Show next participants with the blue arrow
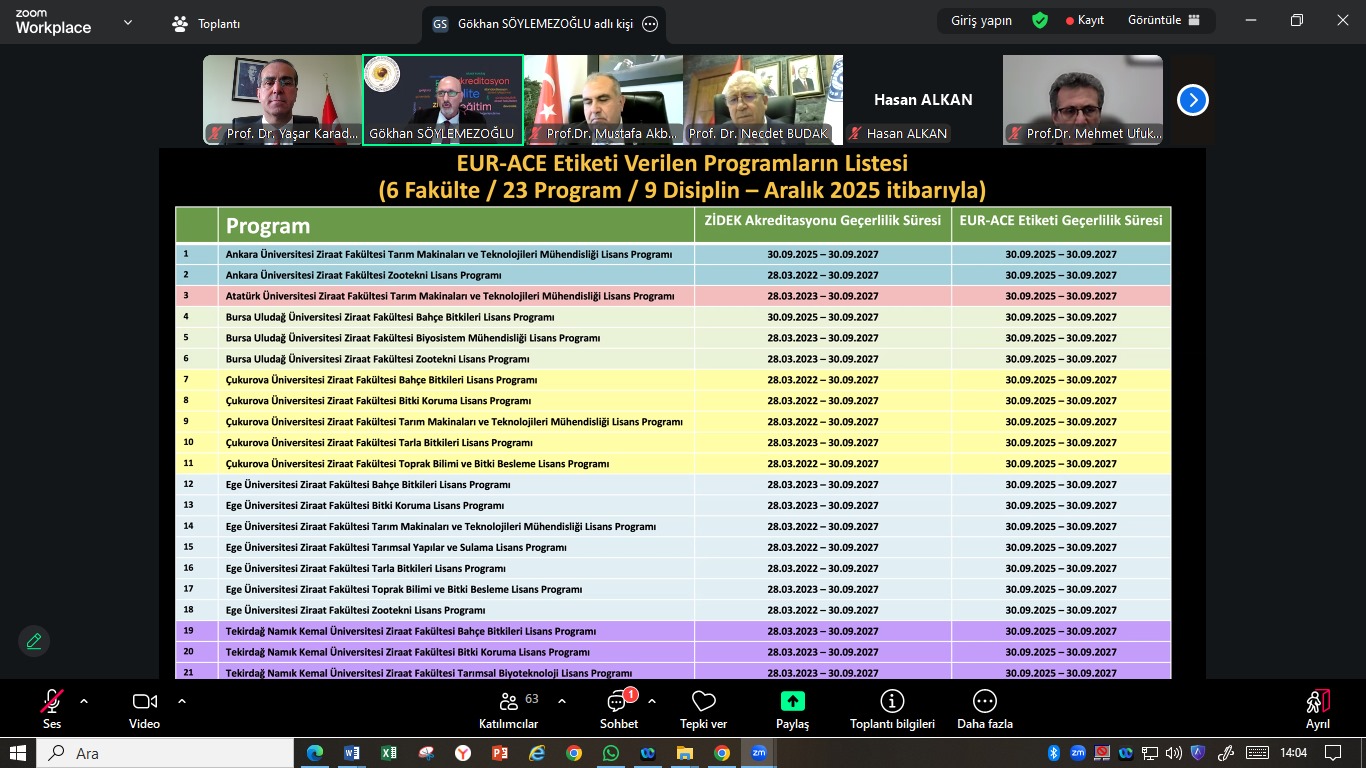This screenshot has height=768, width=1366. coord(1192,100)
